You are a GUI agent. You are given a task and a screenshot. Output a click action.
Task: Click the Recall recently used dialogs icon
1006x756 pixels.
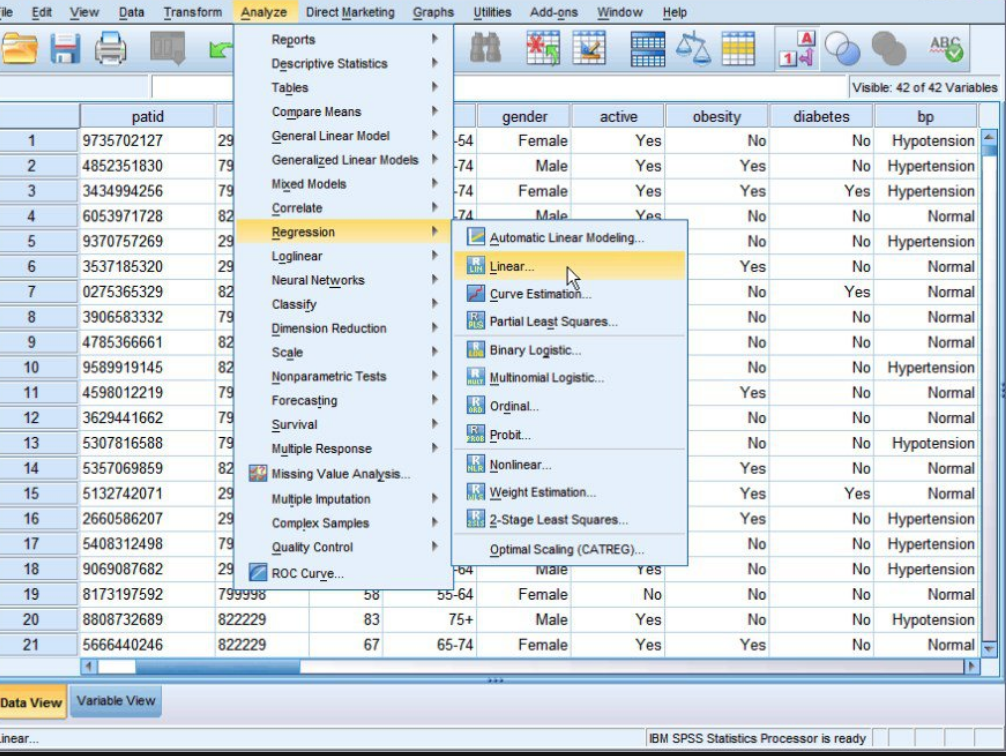click(167, 49)
